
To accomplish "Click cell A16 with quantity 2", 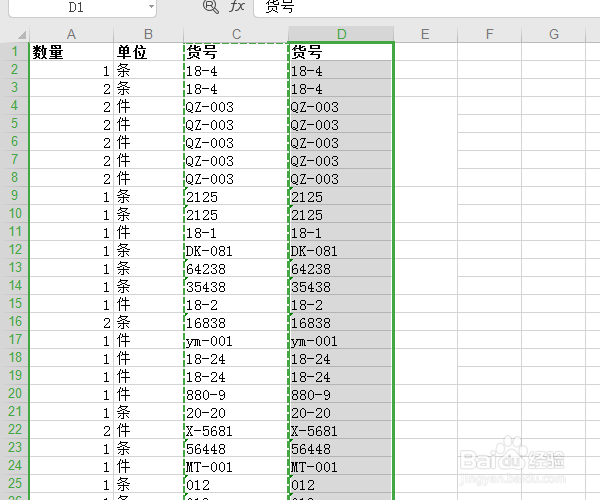I will 71,322.
